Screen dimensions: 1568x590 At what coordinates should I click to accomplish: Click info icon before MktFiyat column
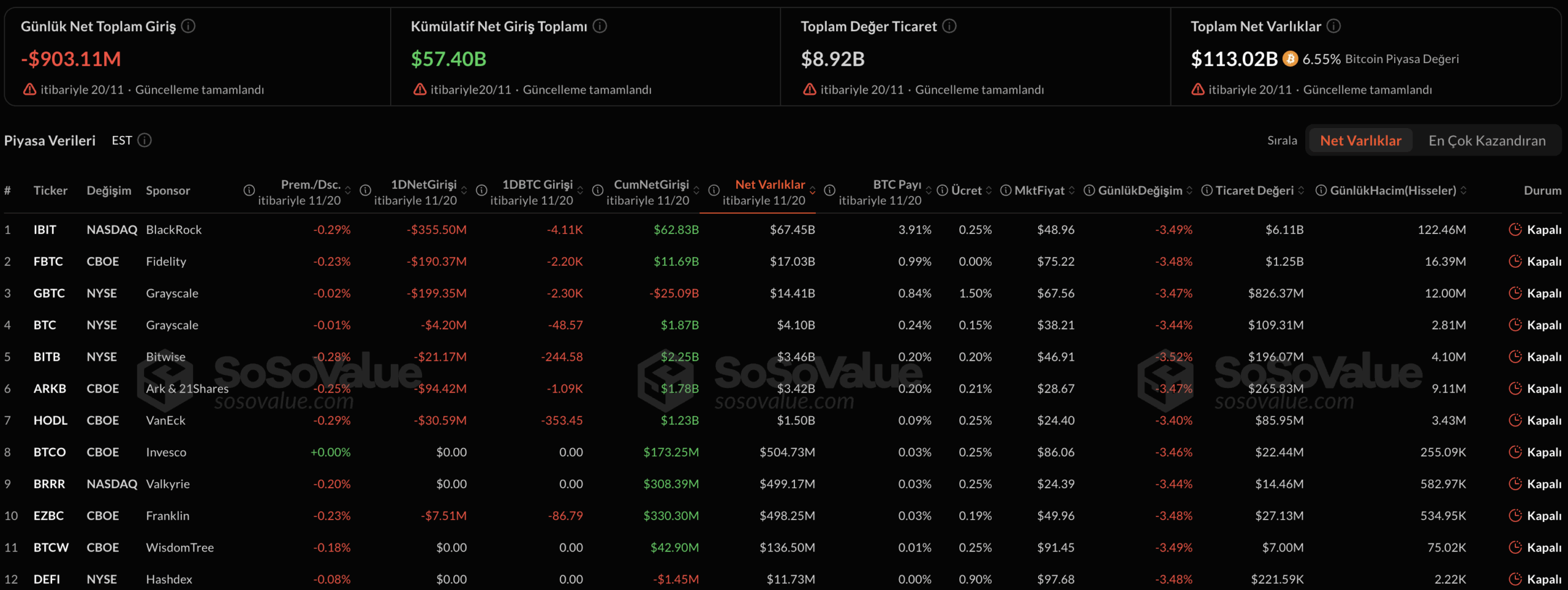tap(1006, 191)
